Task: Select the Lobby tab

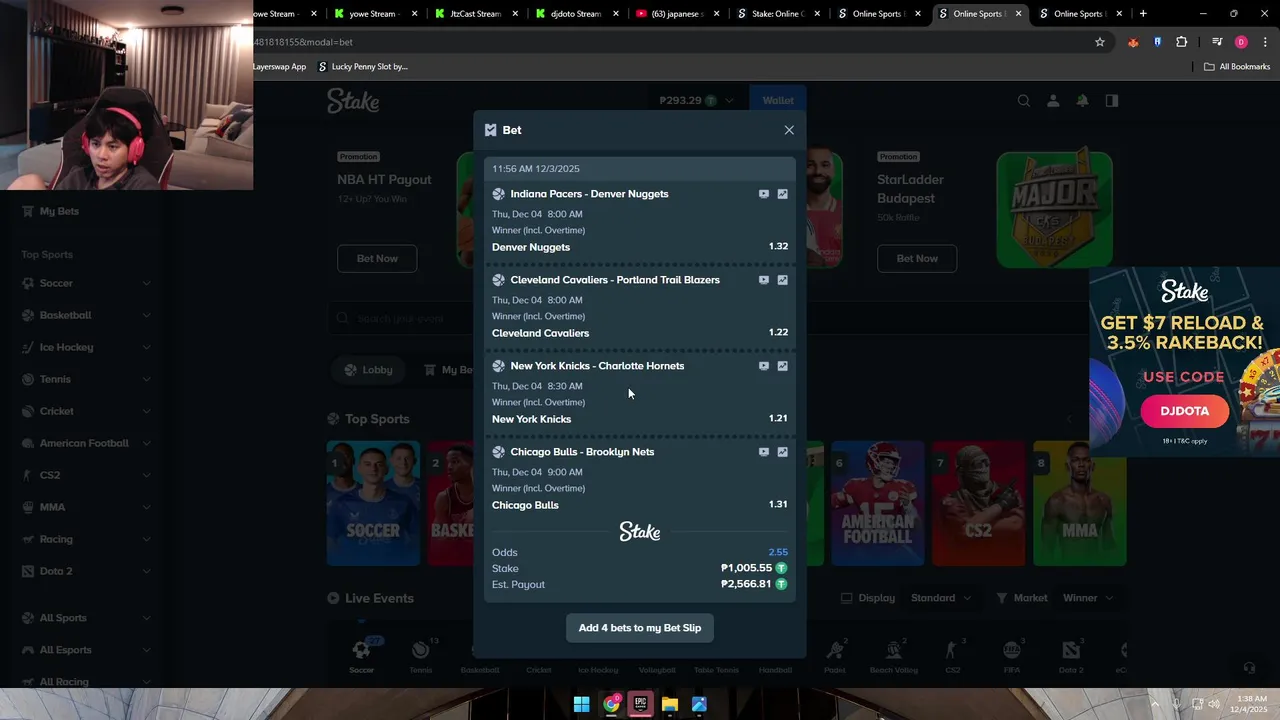Action: (368, 370)
